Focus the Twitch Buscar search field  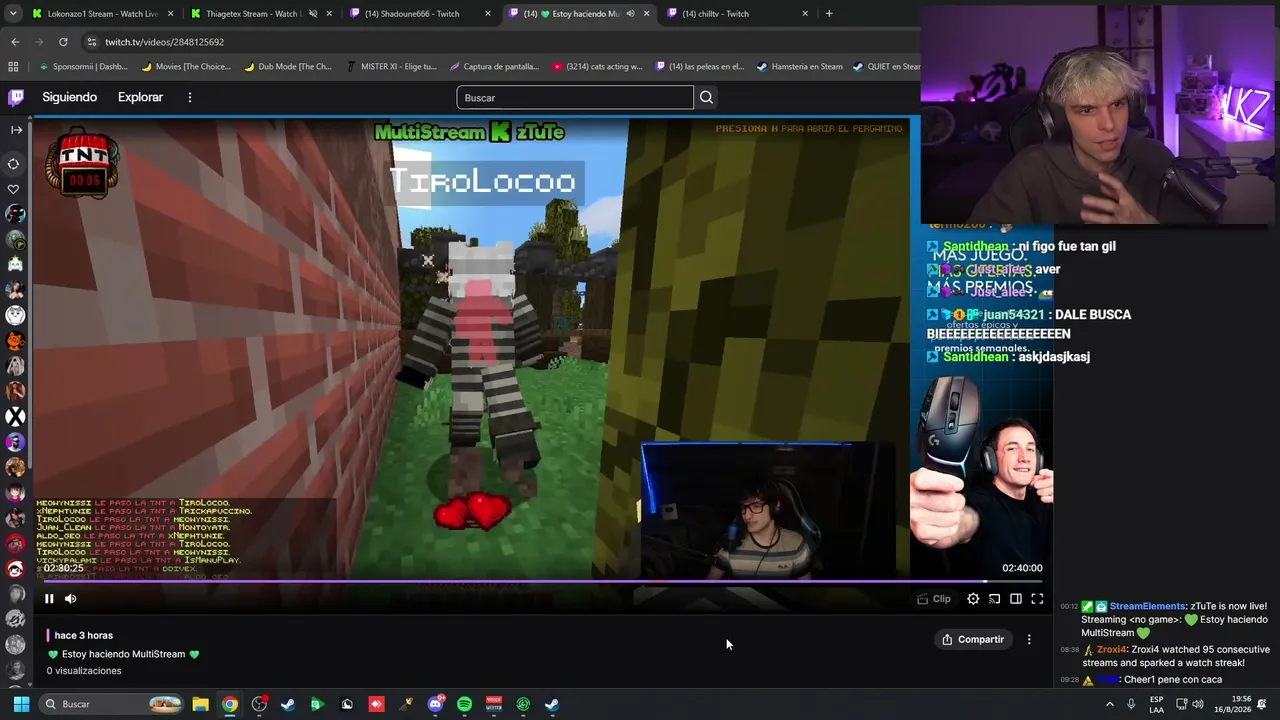(575, 97)
